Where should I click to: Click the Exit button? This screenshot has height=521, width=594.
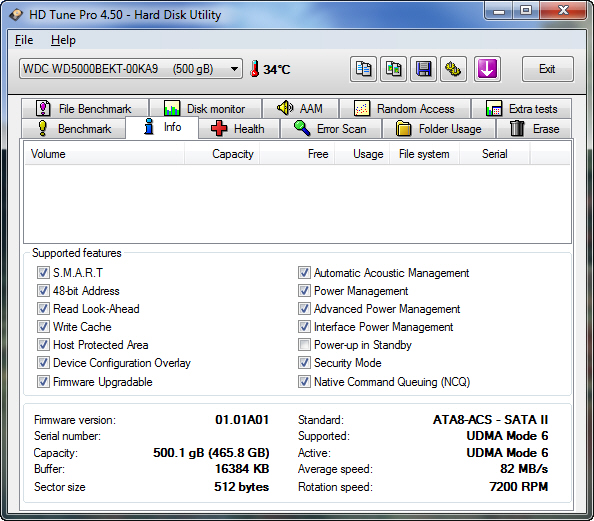click(x=547, y=69)
